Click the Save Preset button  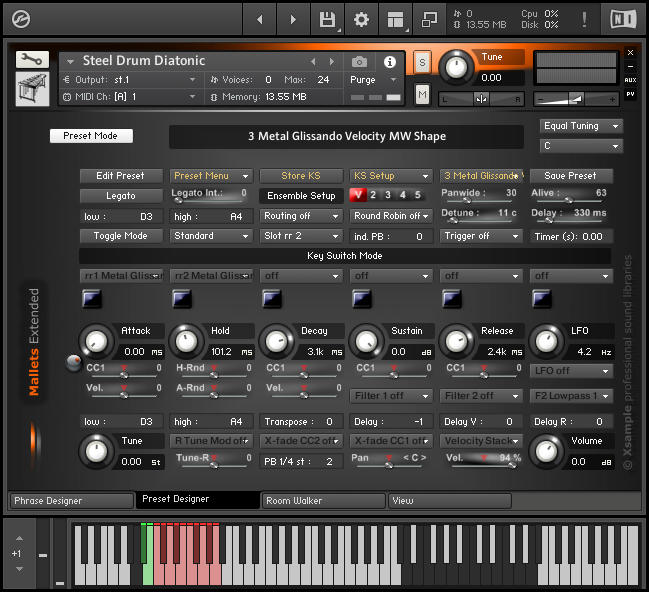571,176
